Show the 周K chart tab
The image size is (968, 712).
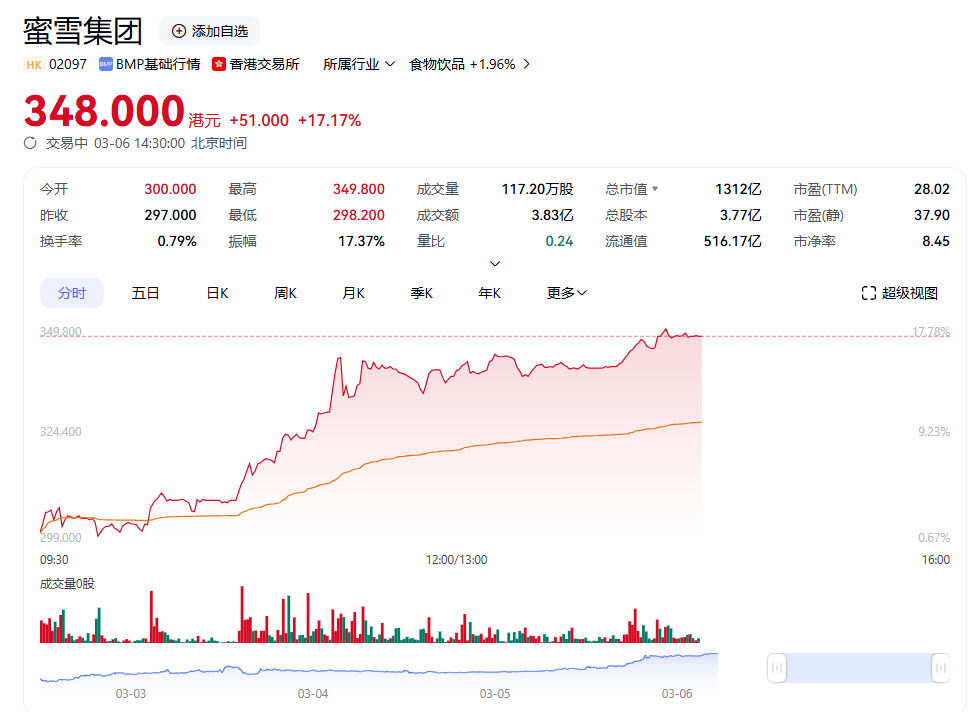tap(285, 293)
